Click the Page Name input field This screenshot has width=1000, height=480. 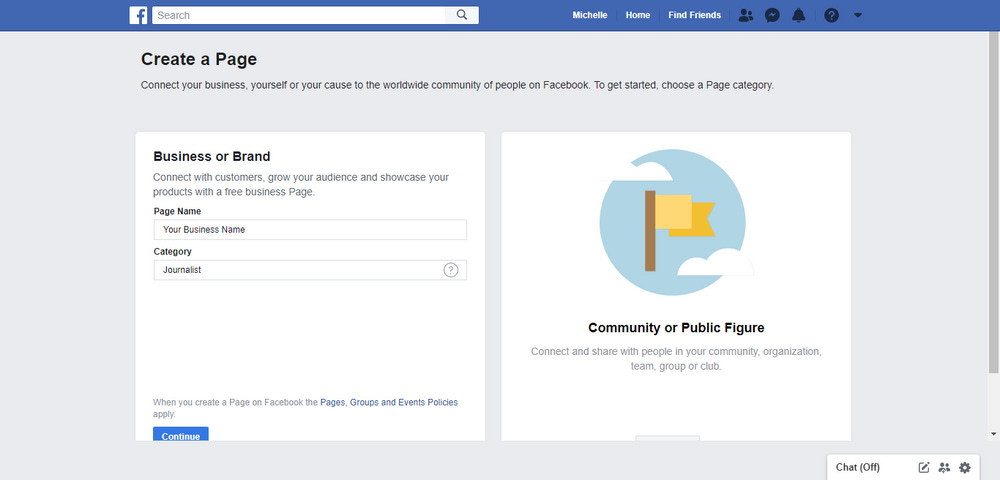coord(310,229)
